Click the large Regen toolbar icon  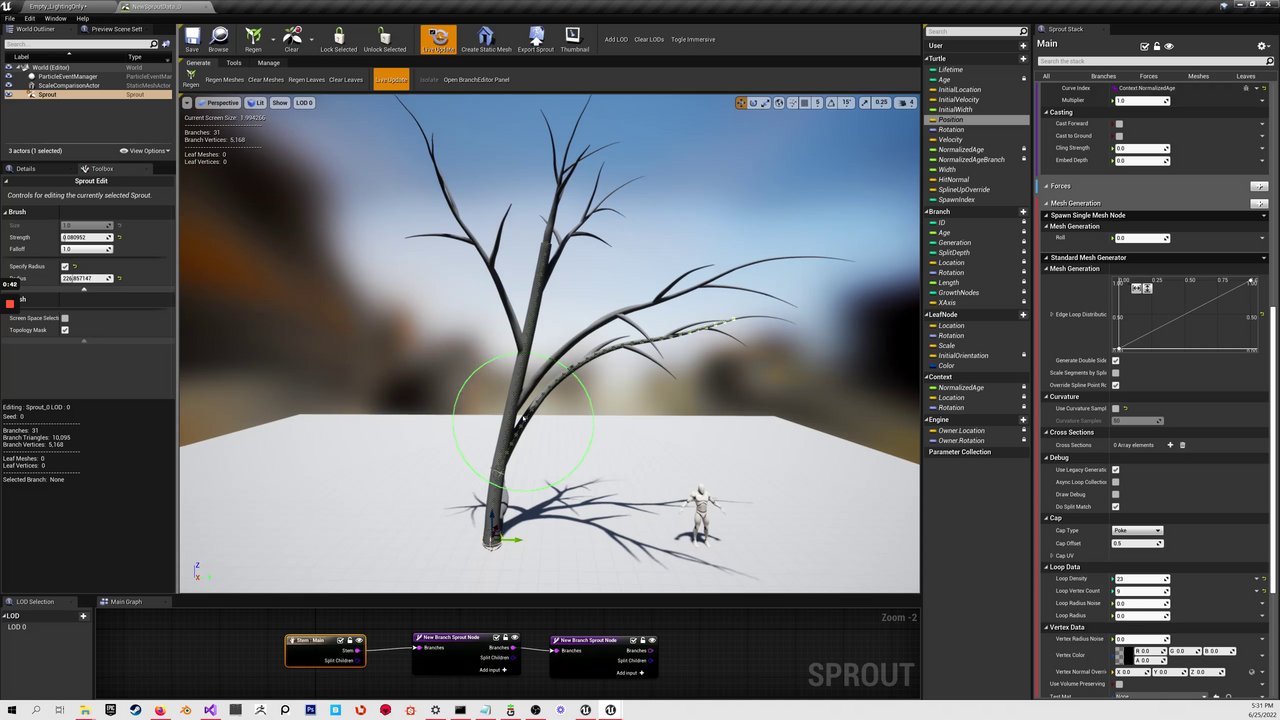tap(254, 38)
